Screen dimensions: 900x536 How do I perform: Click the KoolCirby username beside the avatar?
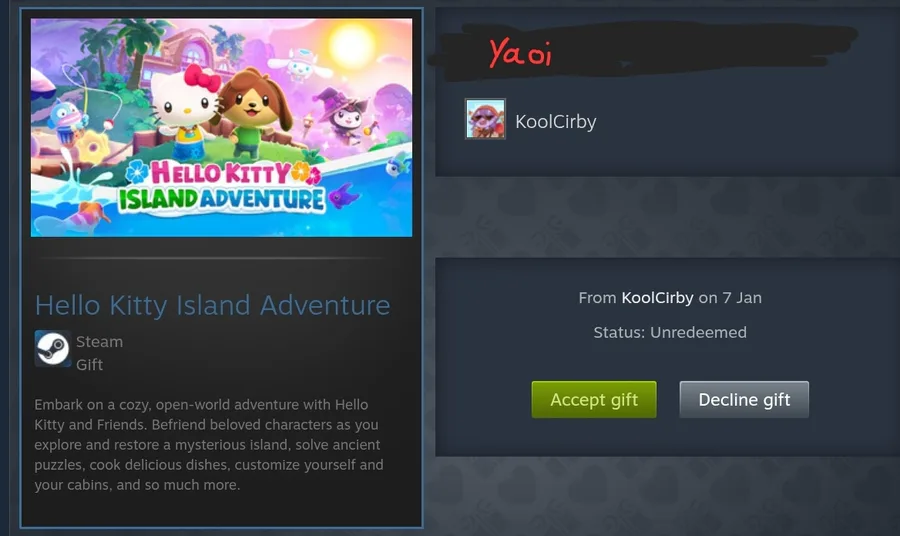[x=556, y=122]
